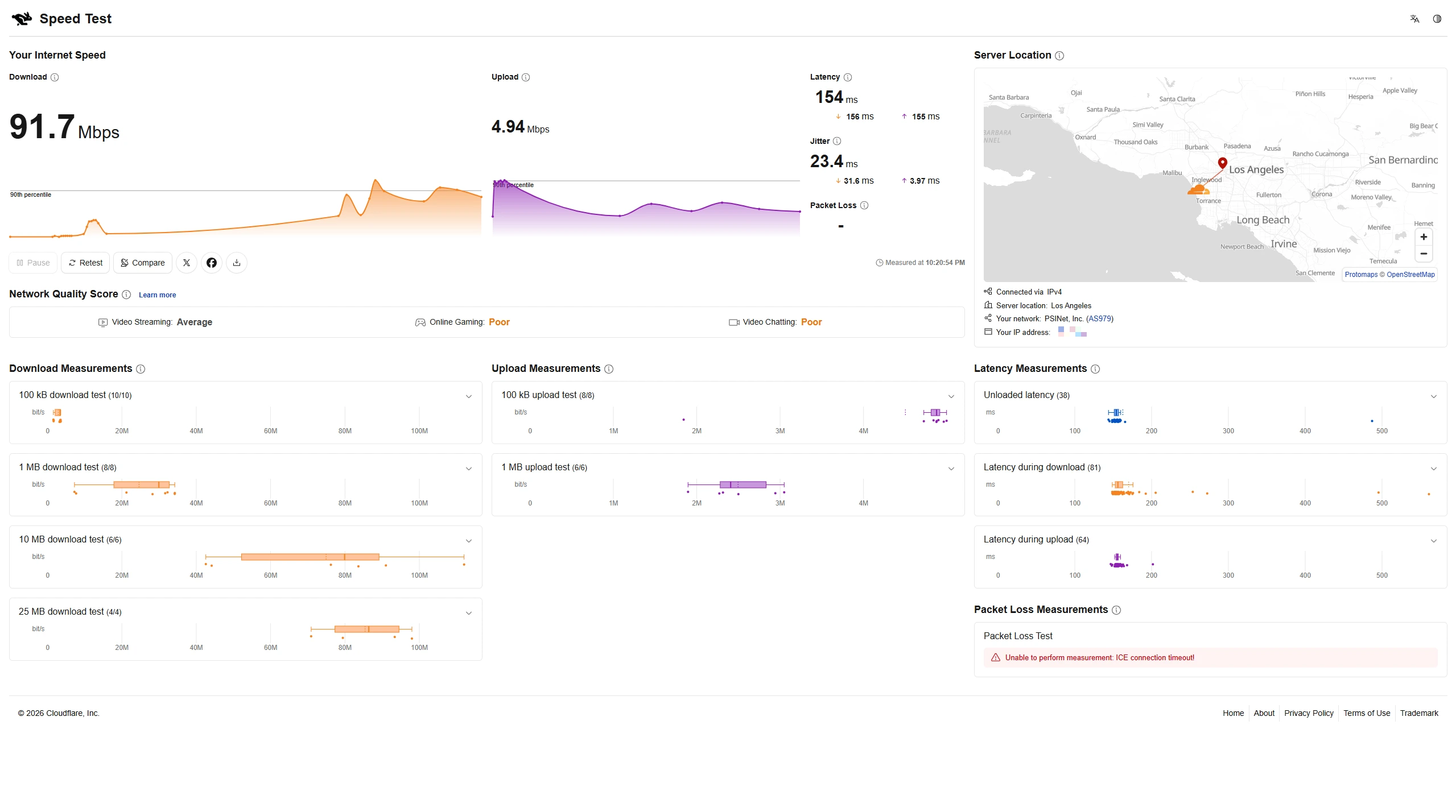Show Server Location info icon
Viewport: 1456px width, 812px height.
point(1059,56)
